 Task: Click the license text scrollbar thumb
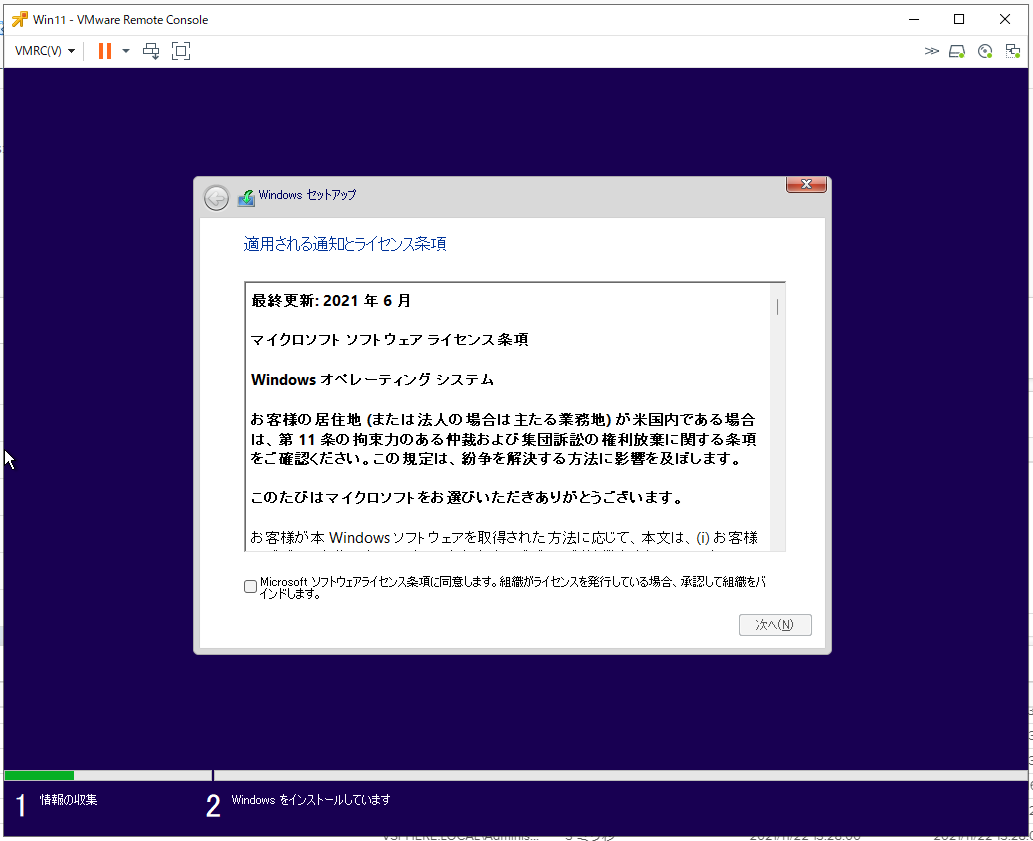pyautogui.click(x=777, y=306)
